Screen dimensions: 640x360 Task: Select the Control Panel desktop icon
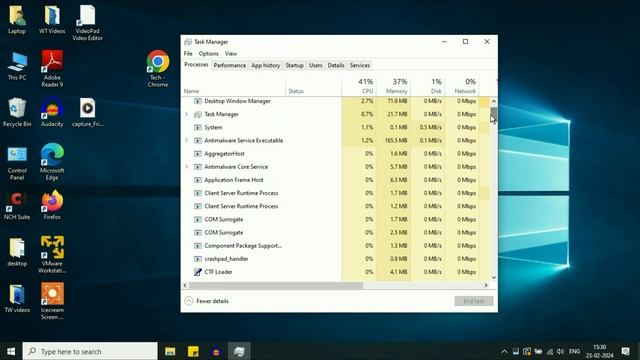pos(17,163)
